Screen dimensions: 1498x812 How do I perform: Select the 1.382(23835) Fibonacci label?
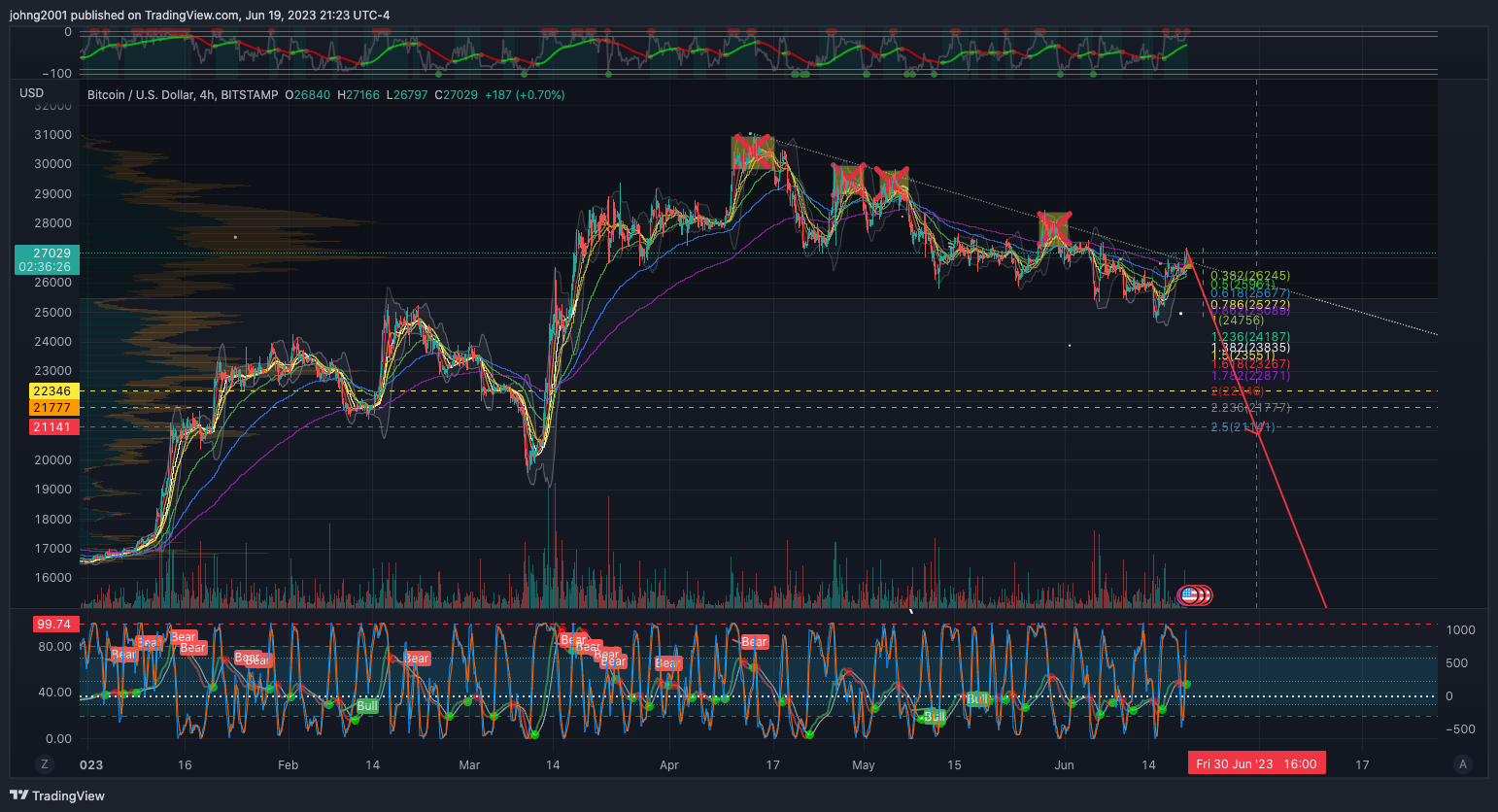tap(1250, 348)
